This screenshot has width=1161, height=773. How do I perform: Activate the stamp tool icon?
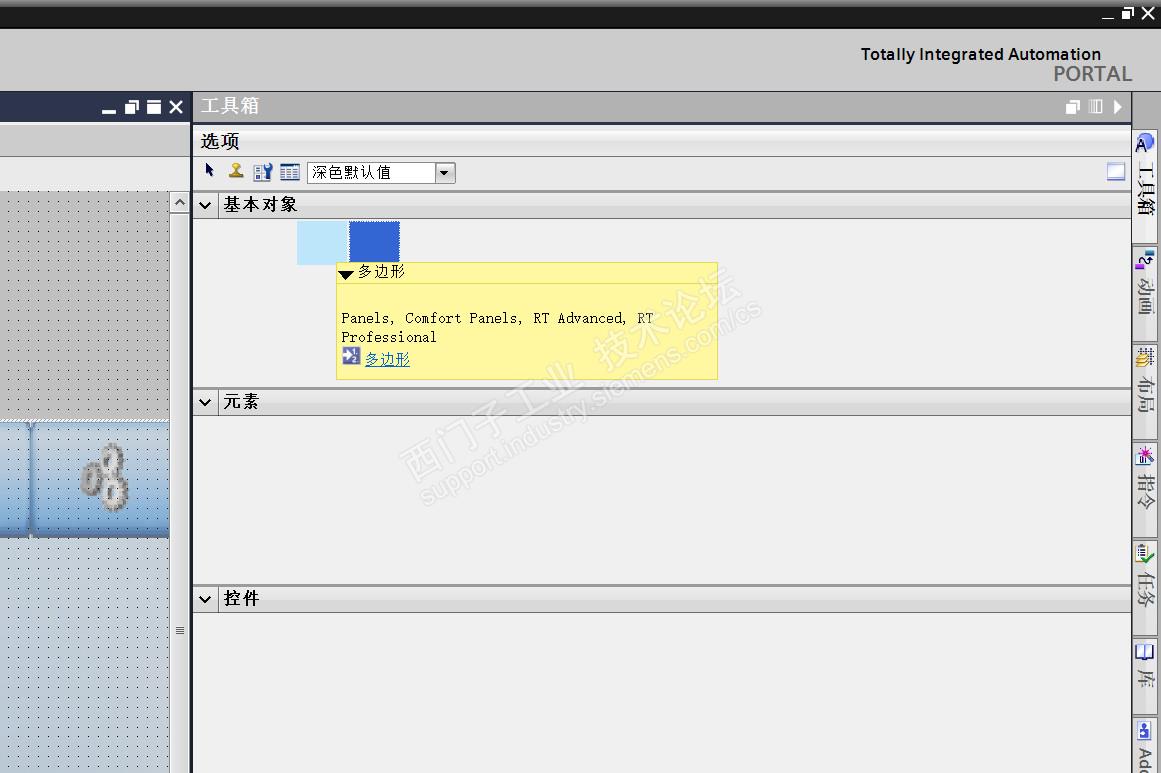coord(236,171)
